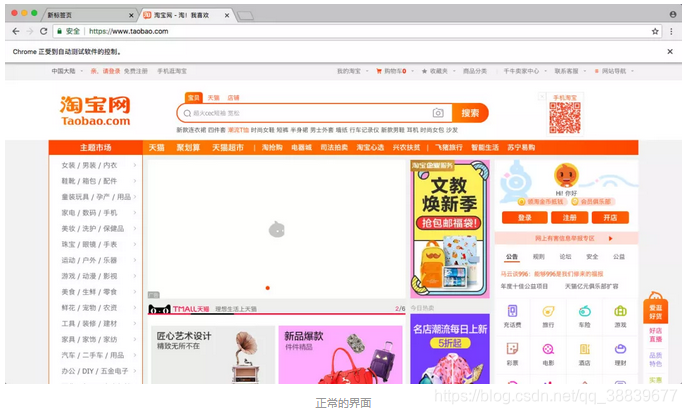Click the 请登录 link in top bar
Image resolution: width=687 pixels, height=414 pixels.
[x=111, y=71]
